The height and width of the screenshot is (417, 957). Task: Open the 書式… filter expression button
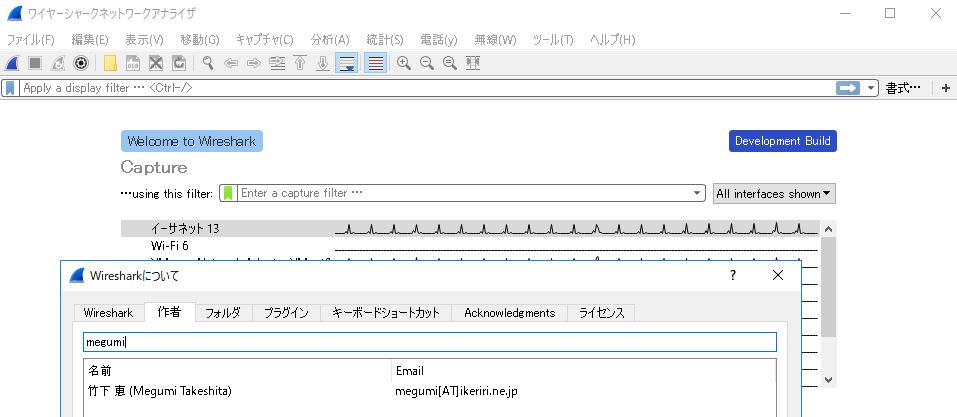point(903,88)
